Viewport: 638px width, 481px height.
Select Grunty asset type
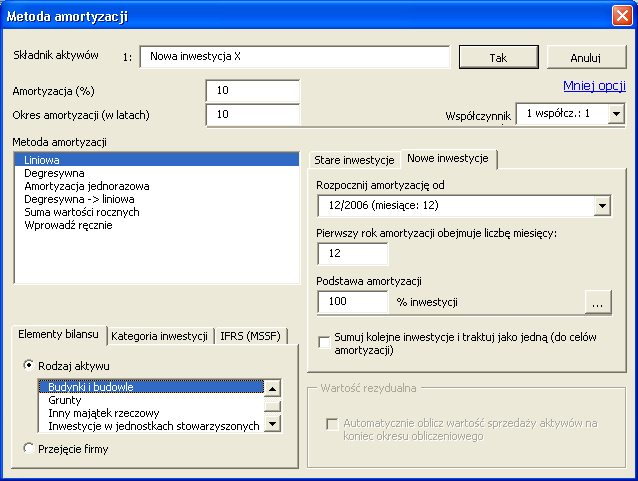point(151,400)
